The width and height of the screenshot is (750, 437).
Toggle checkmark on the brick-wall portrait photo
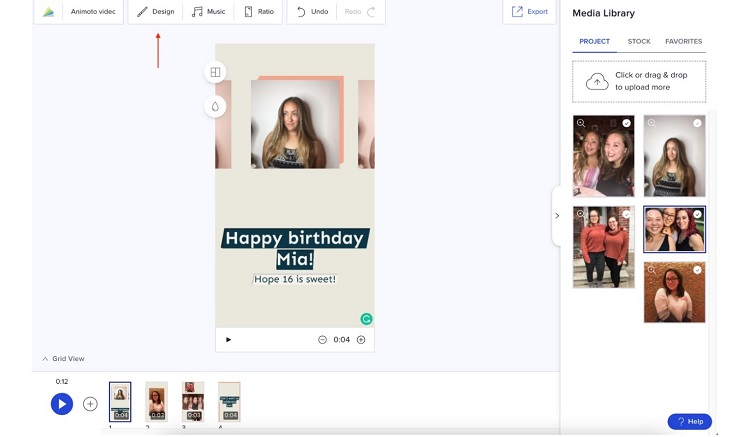coord(698,270)
